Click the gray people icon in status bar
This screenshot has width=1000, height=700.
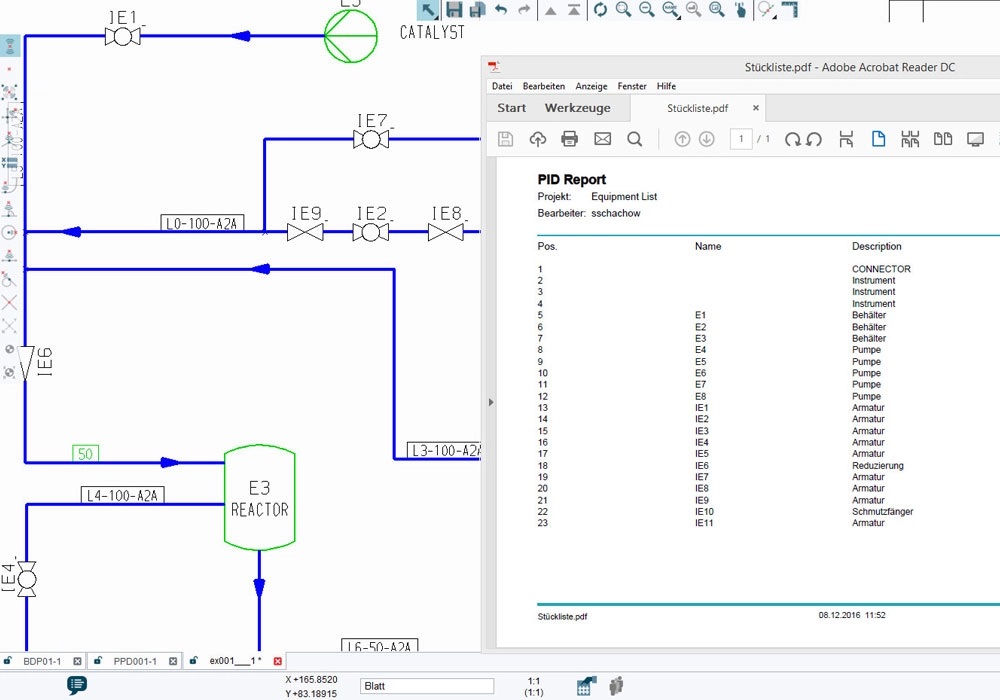coord(615,686)
